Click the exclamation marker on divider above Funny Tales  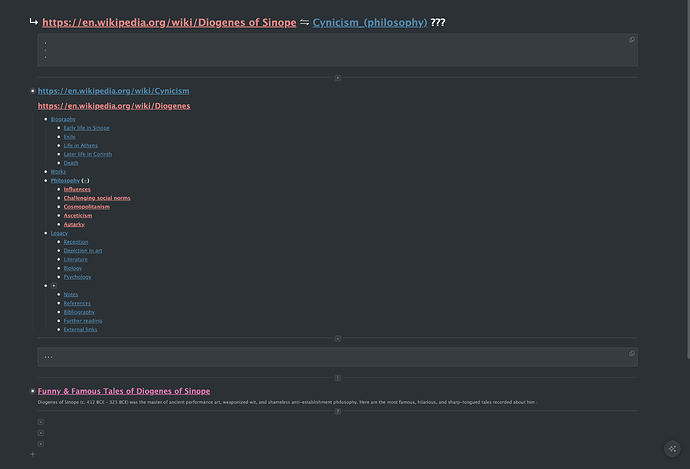coord(338,378)
